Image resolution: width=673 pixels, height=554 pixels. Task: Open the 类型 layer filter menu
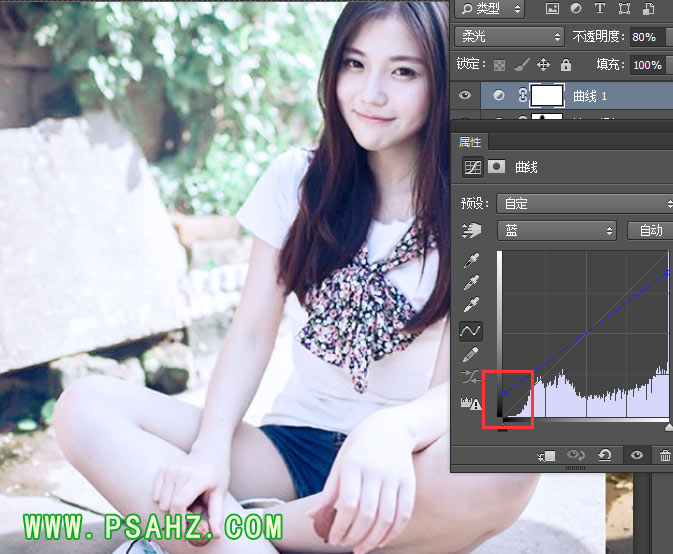(488, 9)
